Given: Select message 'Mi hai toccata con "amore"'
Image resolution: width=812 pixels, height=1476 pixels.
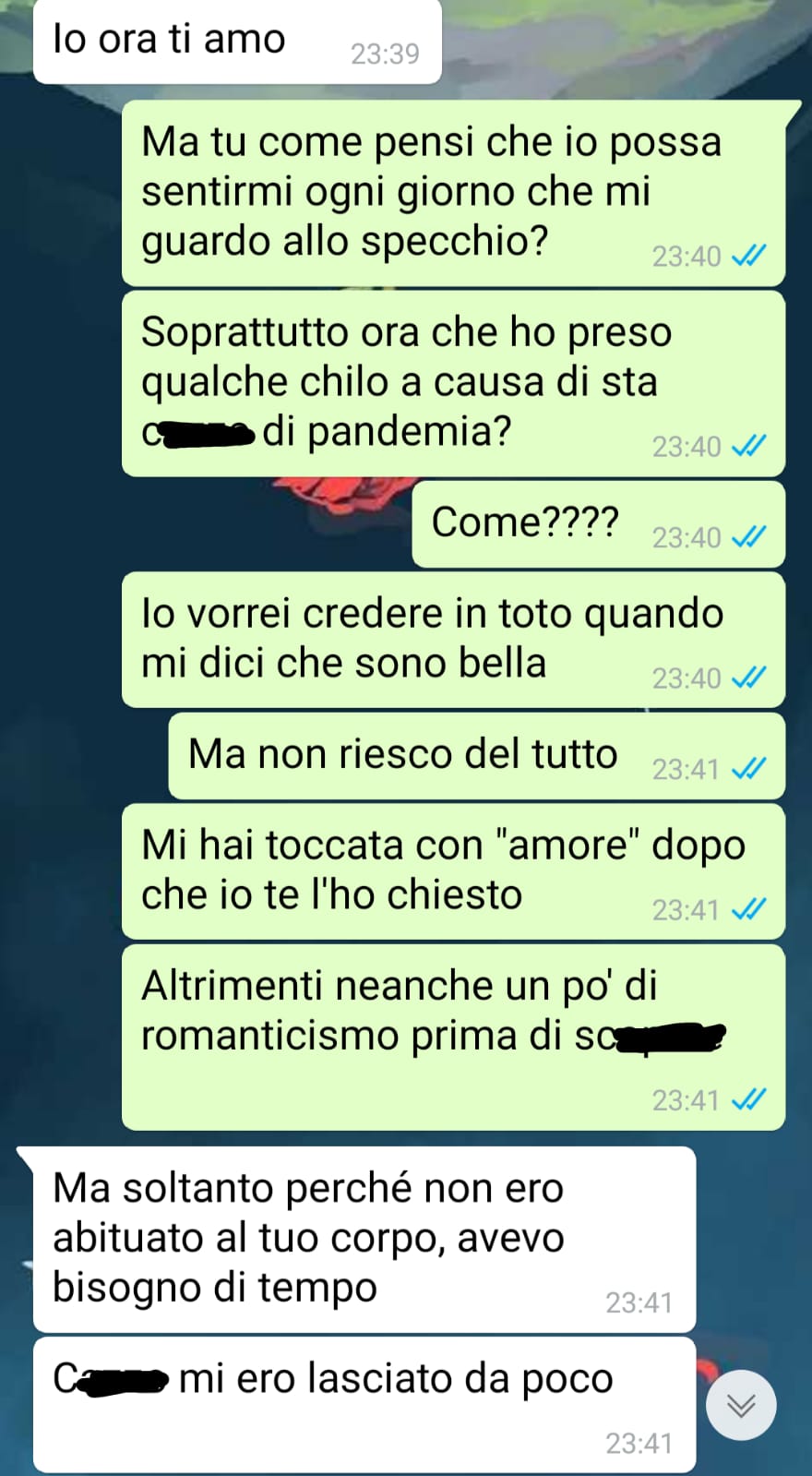Looking at the screenshot, I should 453,871.
